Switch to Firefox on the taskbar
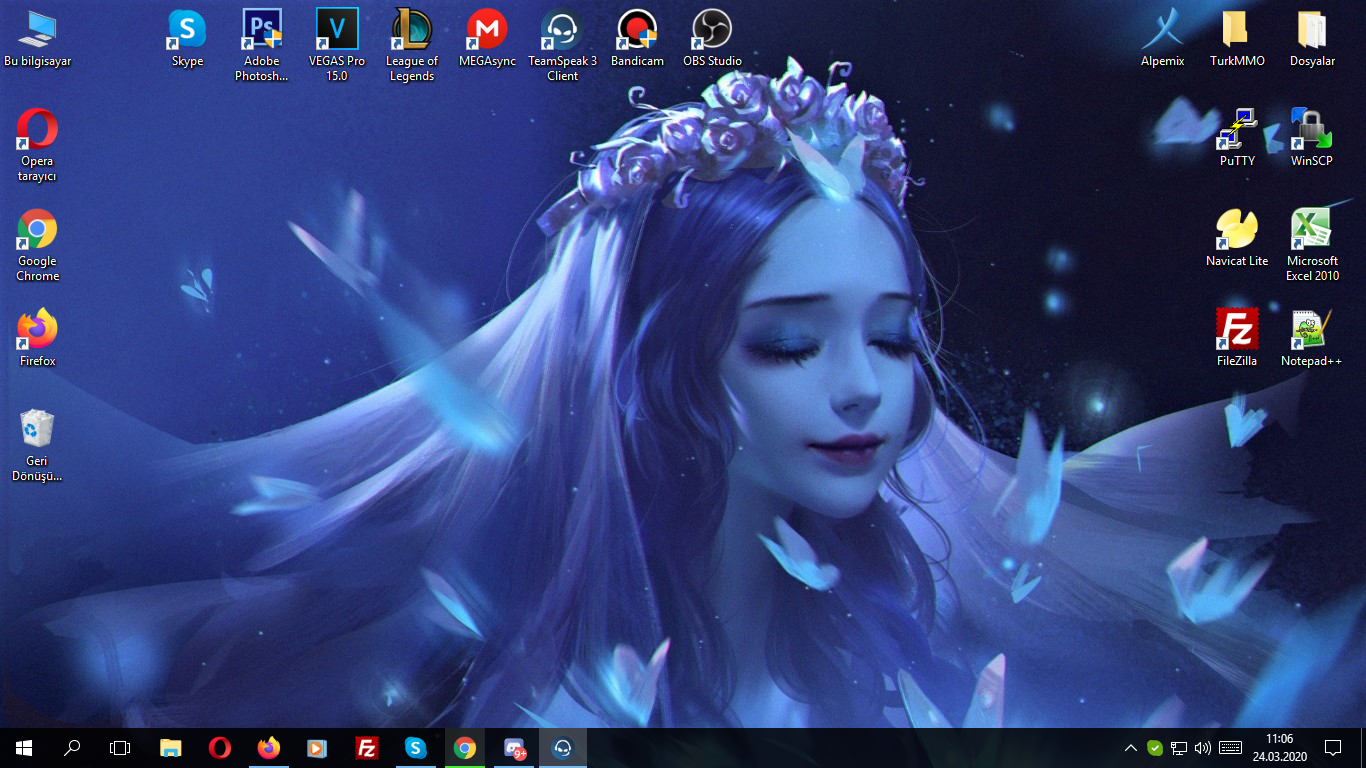The width and height of the screenshot is (1366, 768). coord(268,748)
